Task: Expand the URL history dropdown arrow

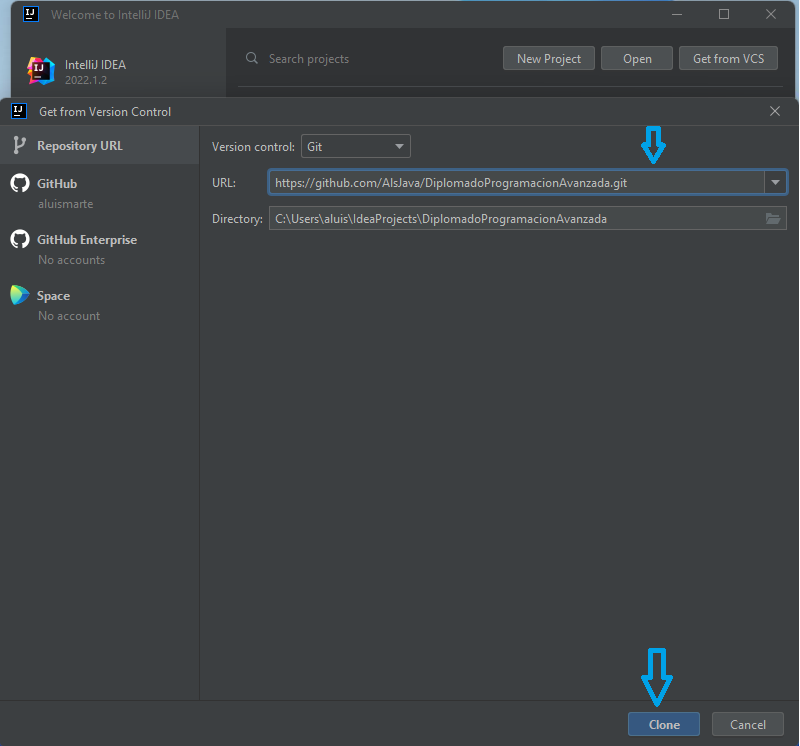Action: click(x=776, y=182)
